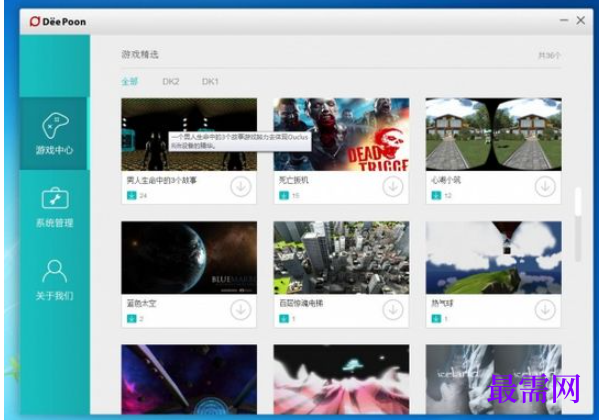The width and height of the screenshot is (599, 420).
Task: Filter games by the DK2 tab
Action: pyautogui.click(x=171, y=81)
